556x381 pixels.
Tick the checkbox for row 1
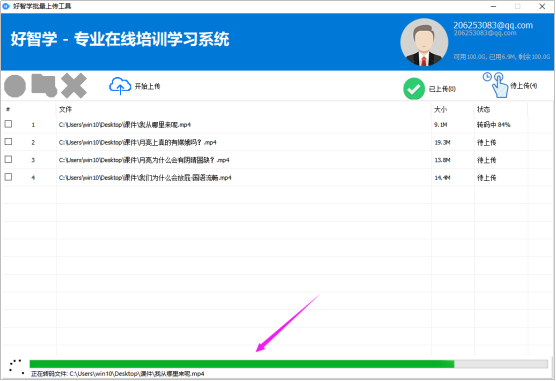pos(8,124)
